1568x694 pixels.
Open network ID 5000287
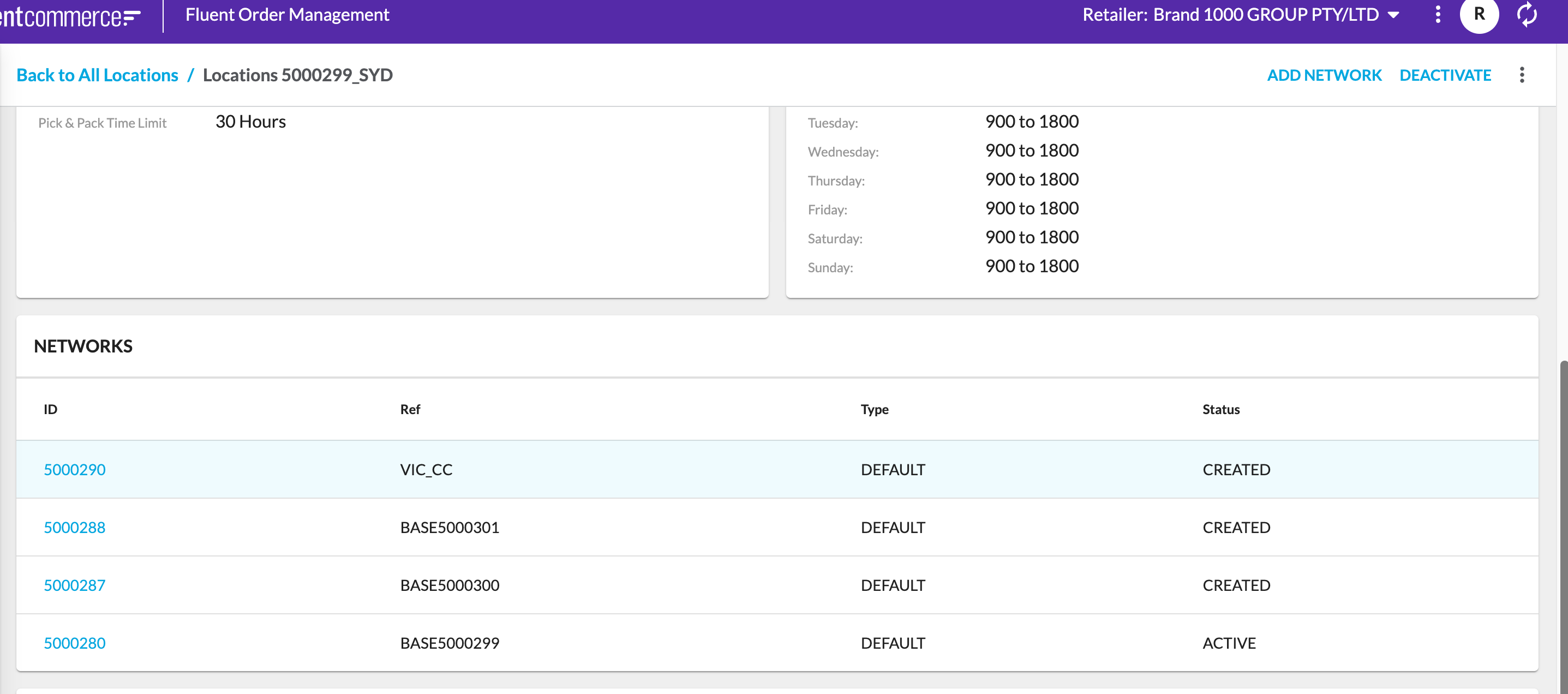74,585
